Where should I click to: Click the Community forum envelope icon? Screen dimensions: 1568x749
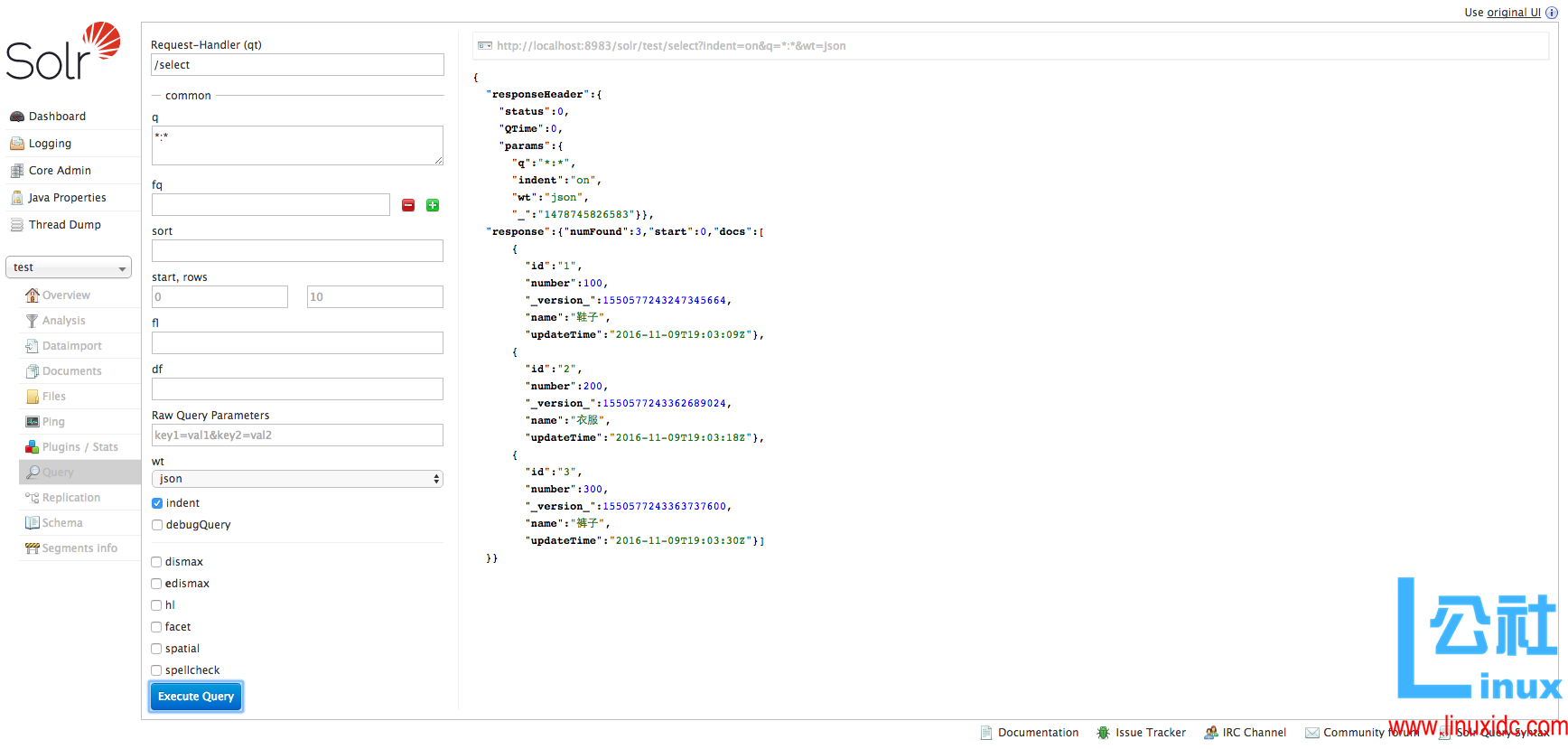(1312, 733)
